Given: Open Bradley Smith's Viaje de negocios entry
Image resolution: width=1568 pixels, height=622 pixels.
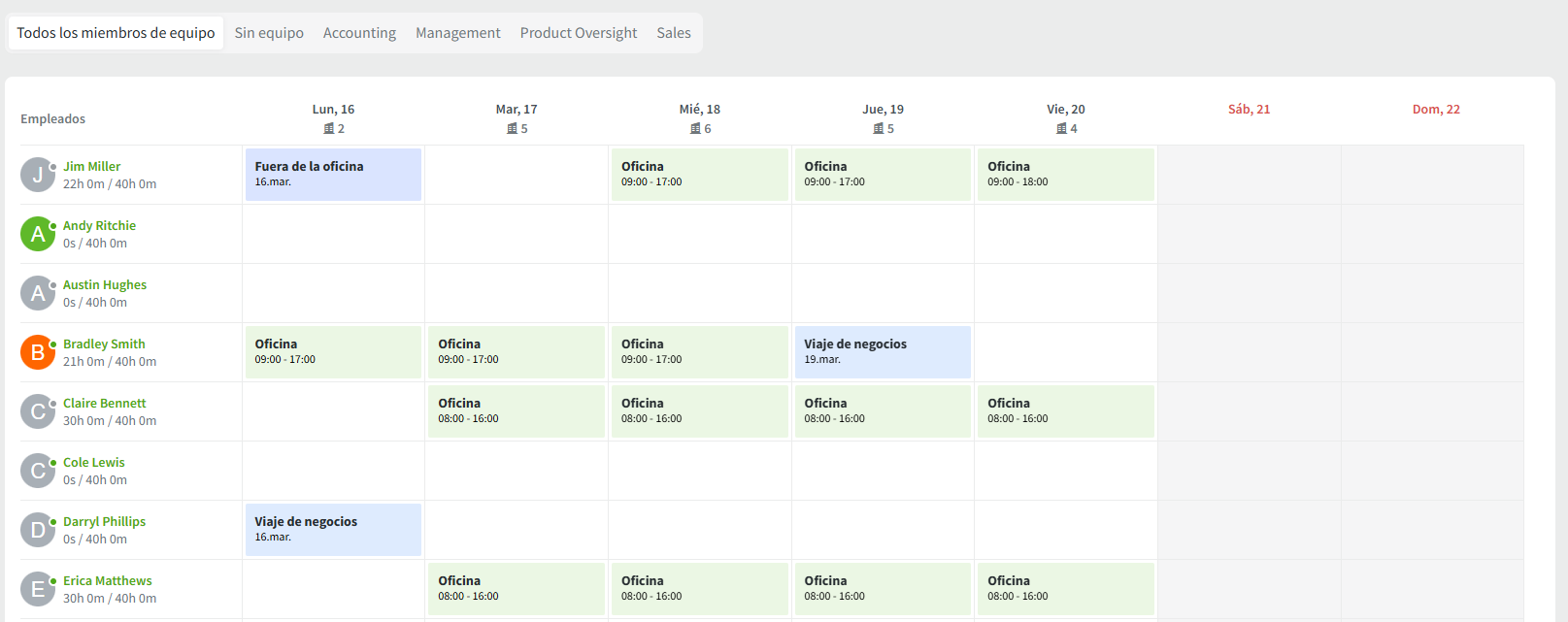Looking at the screenshot, I should click(883, 352).
